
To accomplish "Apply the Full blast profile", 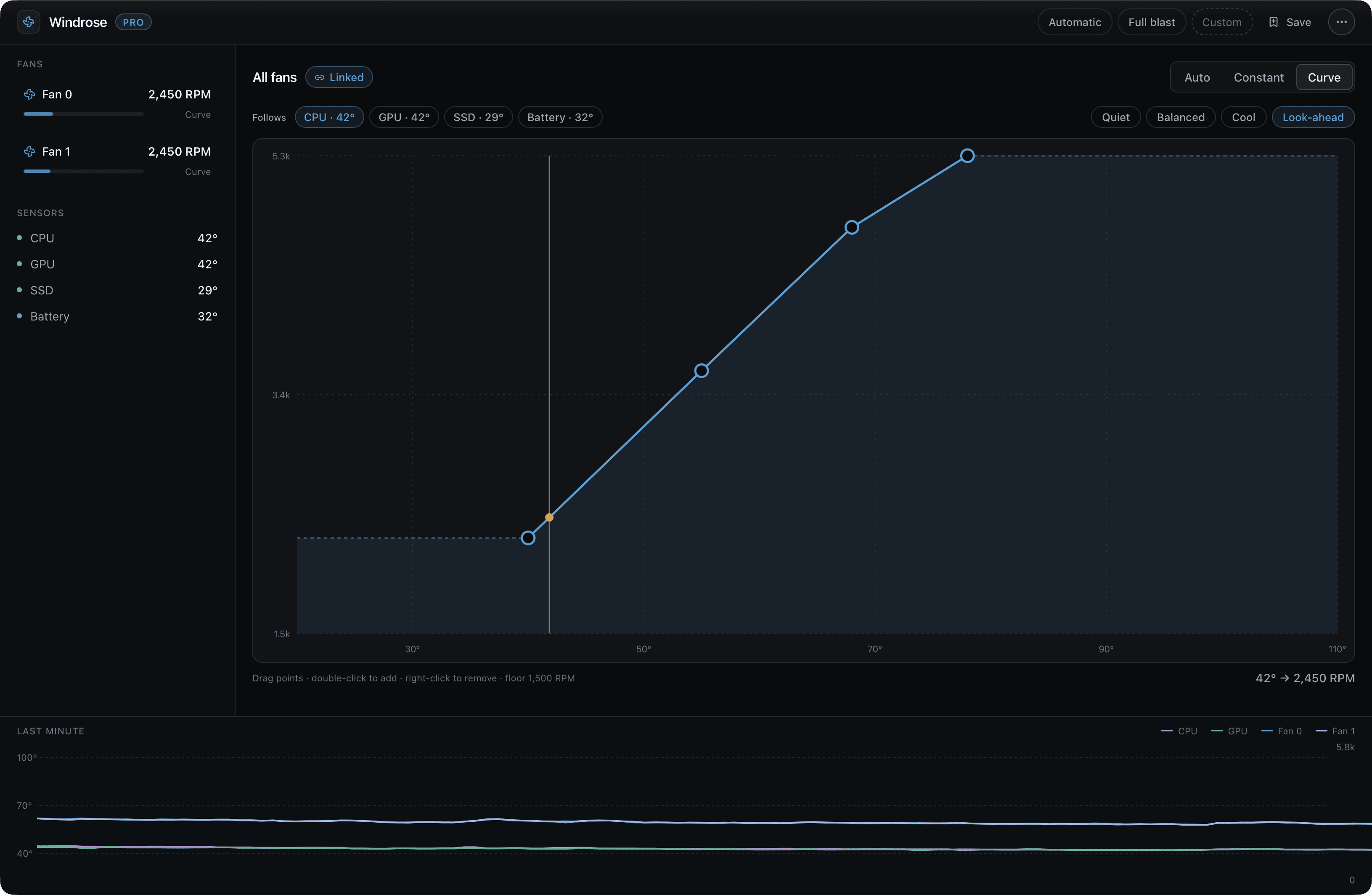I will click(x=1151, y=22).
